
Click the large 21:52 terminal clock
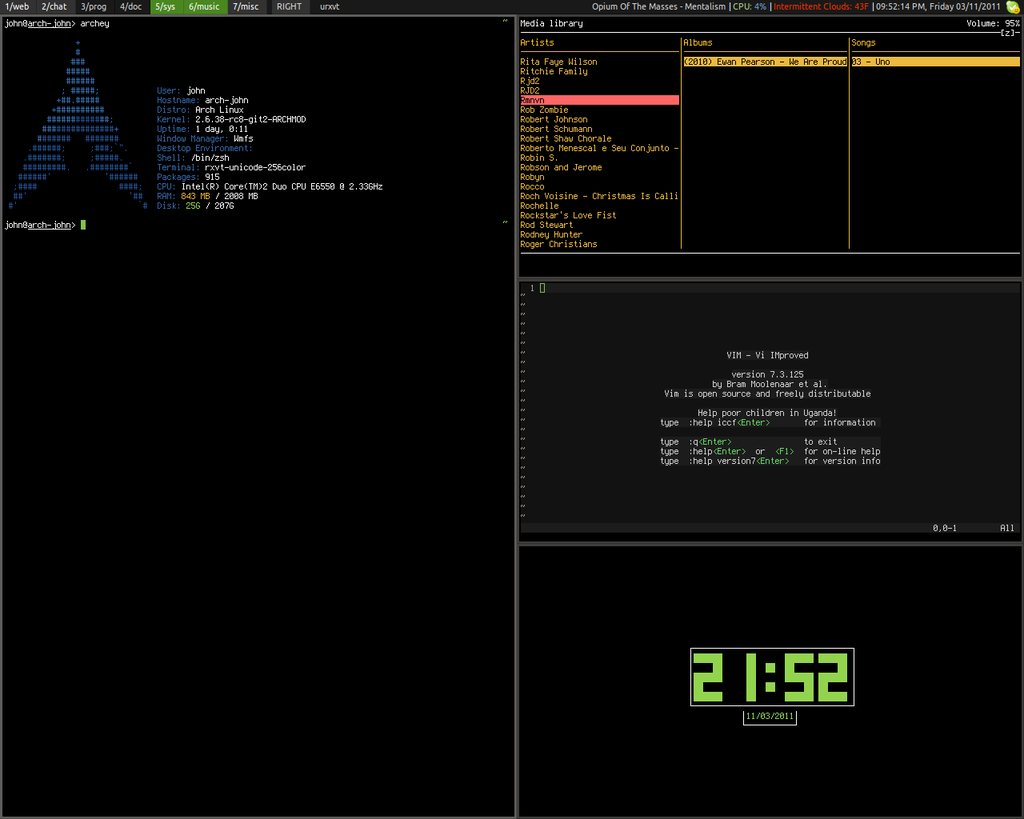coord(772,677)
